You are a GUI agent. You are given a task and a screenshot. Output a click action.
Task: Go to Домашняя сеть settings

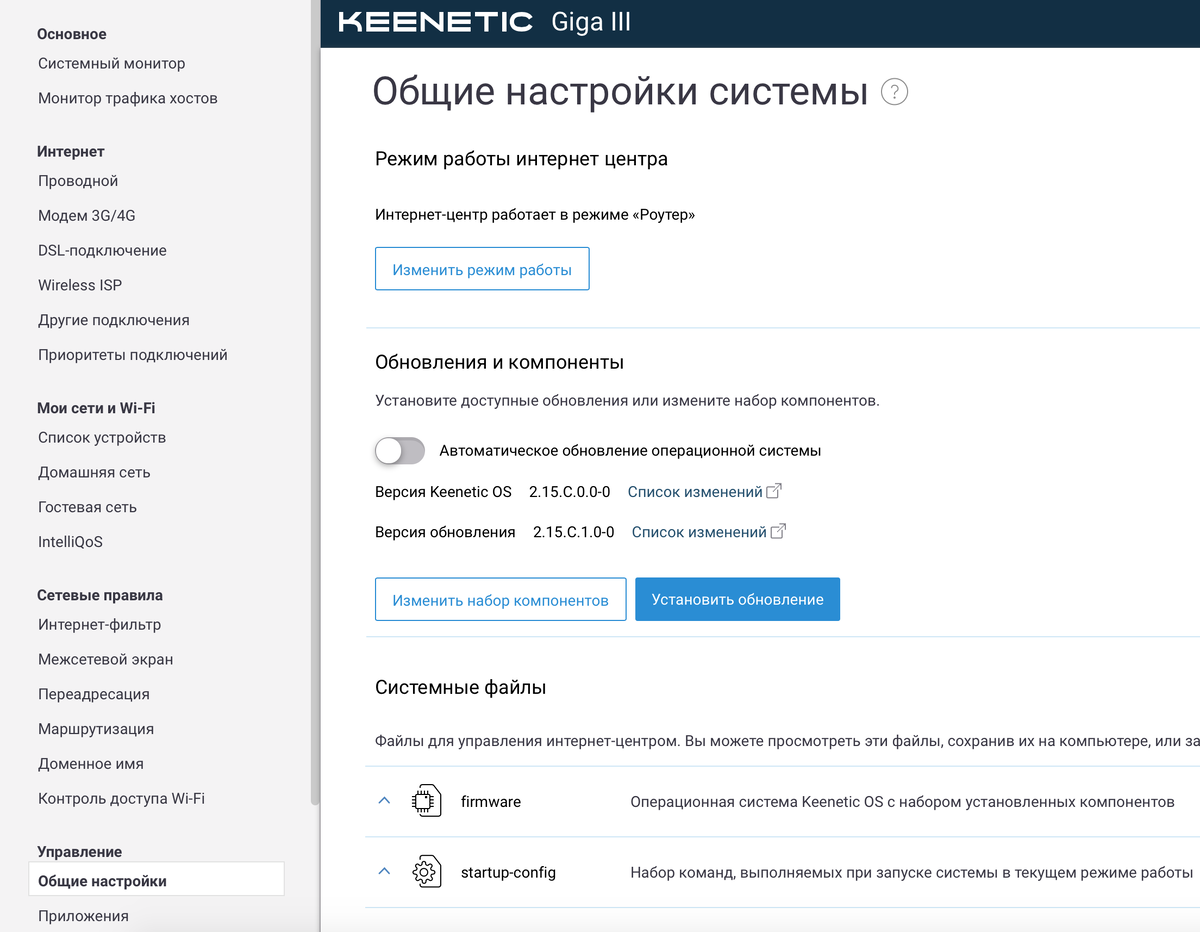click(x=94, y=472)
